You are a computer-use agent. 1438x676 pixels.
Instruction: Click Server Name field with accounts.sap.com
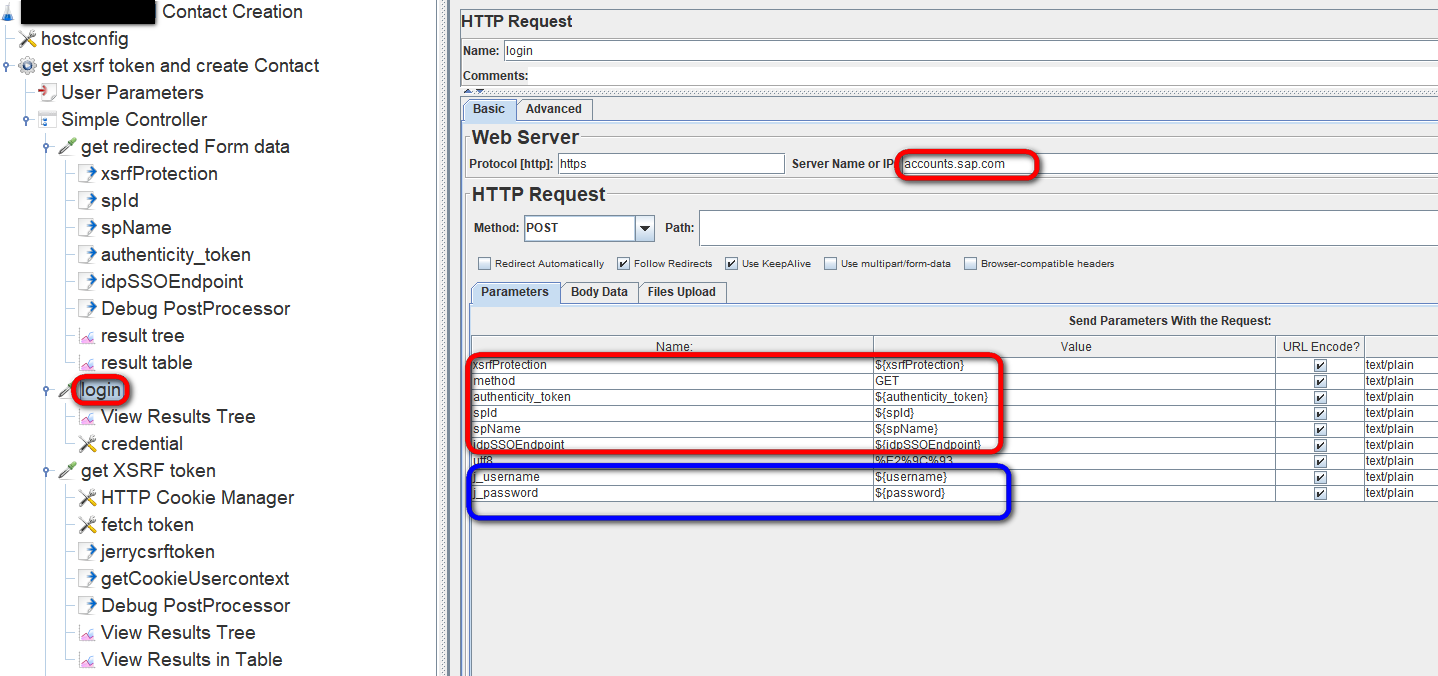pos(1168,164)
